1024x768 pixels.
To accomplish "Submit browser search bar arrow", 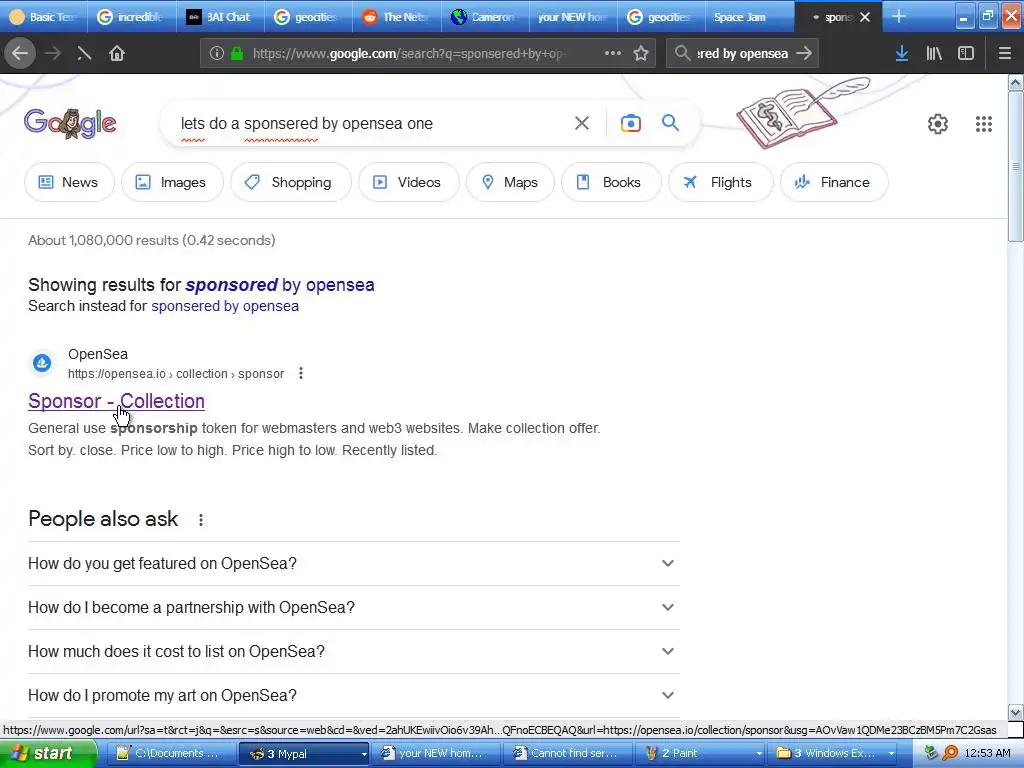I will pos(804,53).
